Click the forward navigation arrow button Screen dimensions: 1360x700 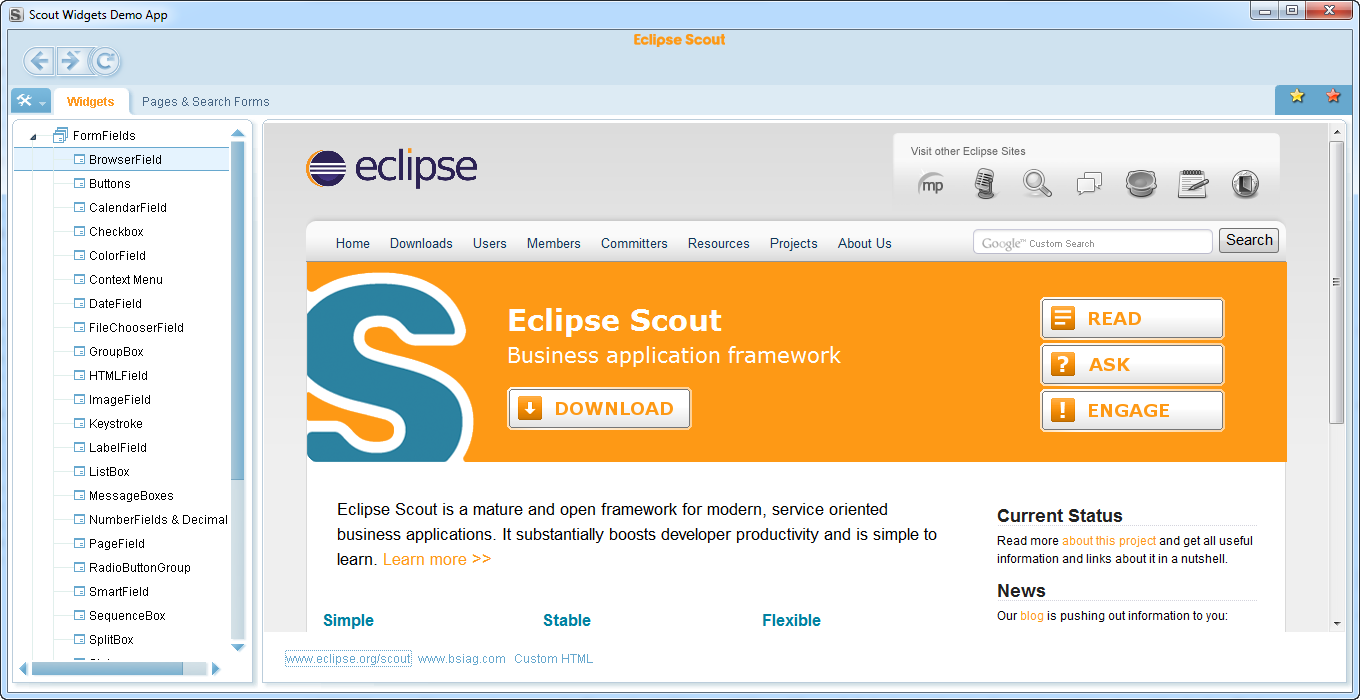click(71, 61)
